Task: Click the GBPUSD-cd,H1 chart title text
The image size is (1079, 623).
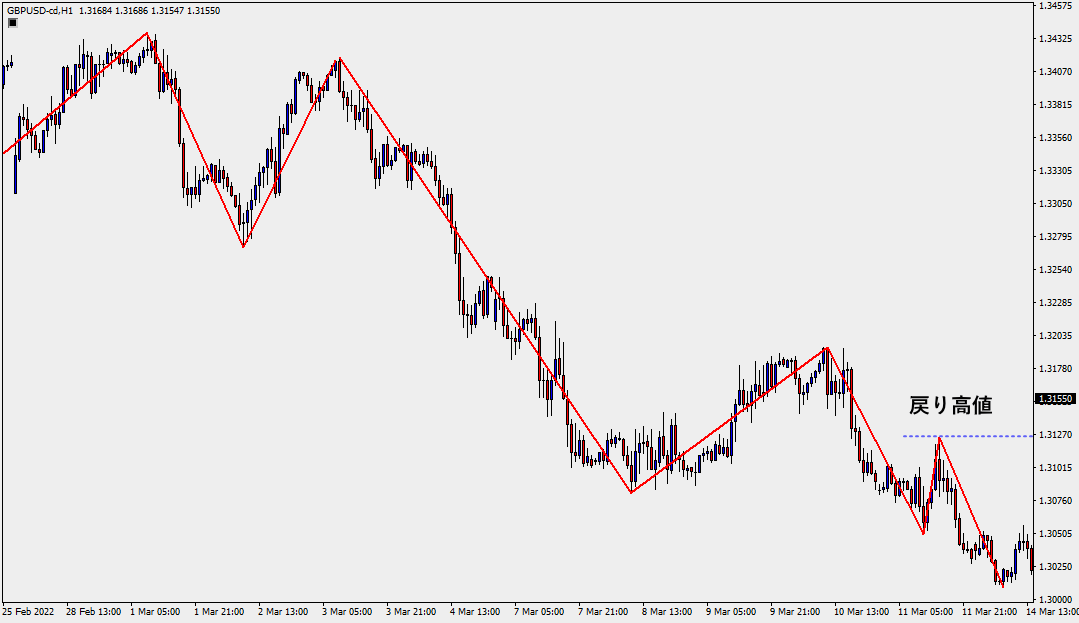Action: 38,10
